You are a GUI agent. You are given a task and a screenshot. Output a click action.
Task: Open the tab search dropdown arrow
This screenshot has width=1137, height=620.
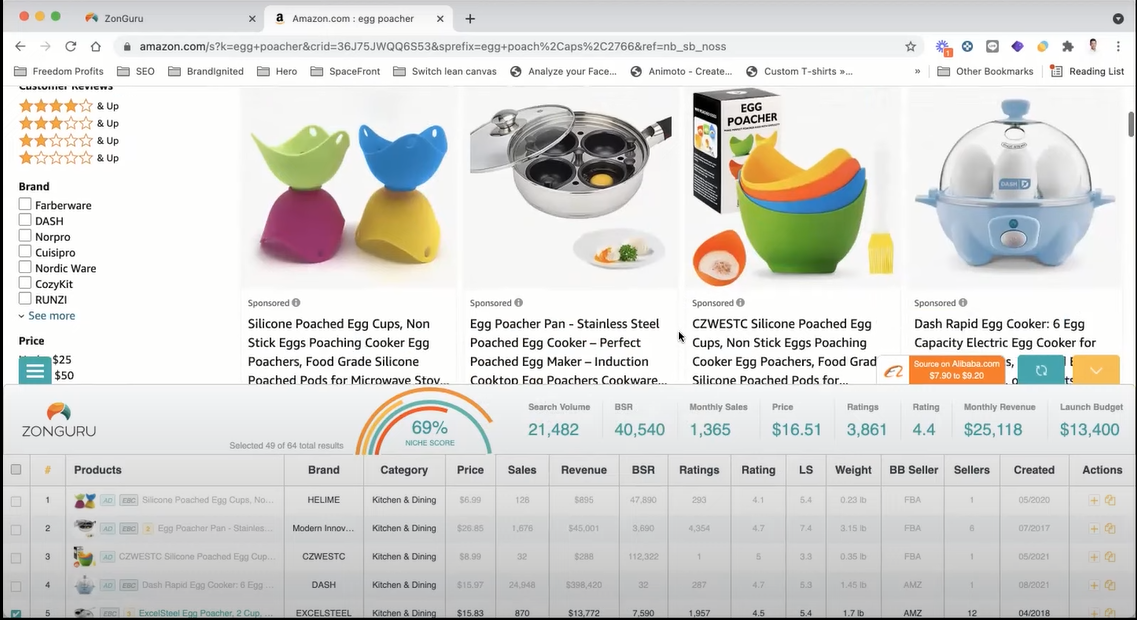click(x=1118, y=19)
